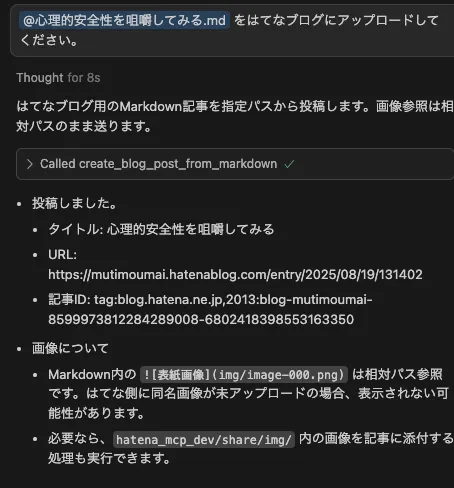Click inside the user message box text "ください。"
454x488 pixels.
pyautogui.click(x=49, y=41)
